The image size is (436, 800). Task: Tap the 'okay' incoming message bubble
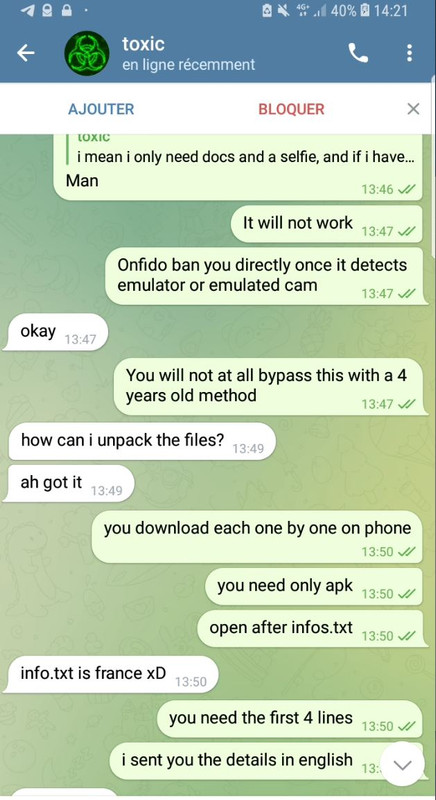(x=56, y=332)
